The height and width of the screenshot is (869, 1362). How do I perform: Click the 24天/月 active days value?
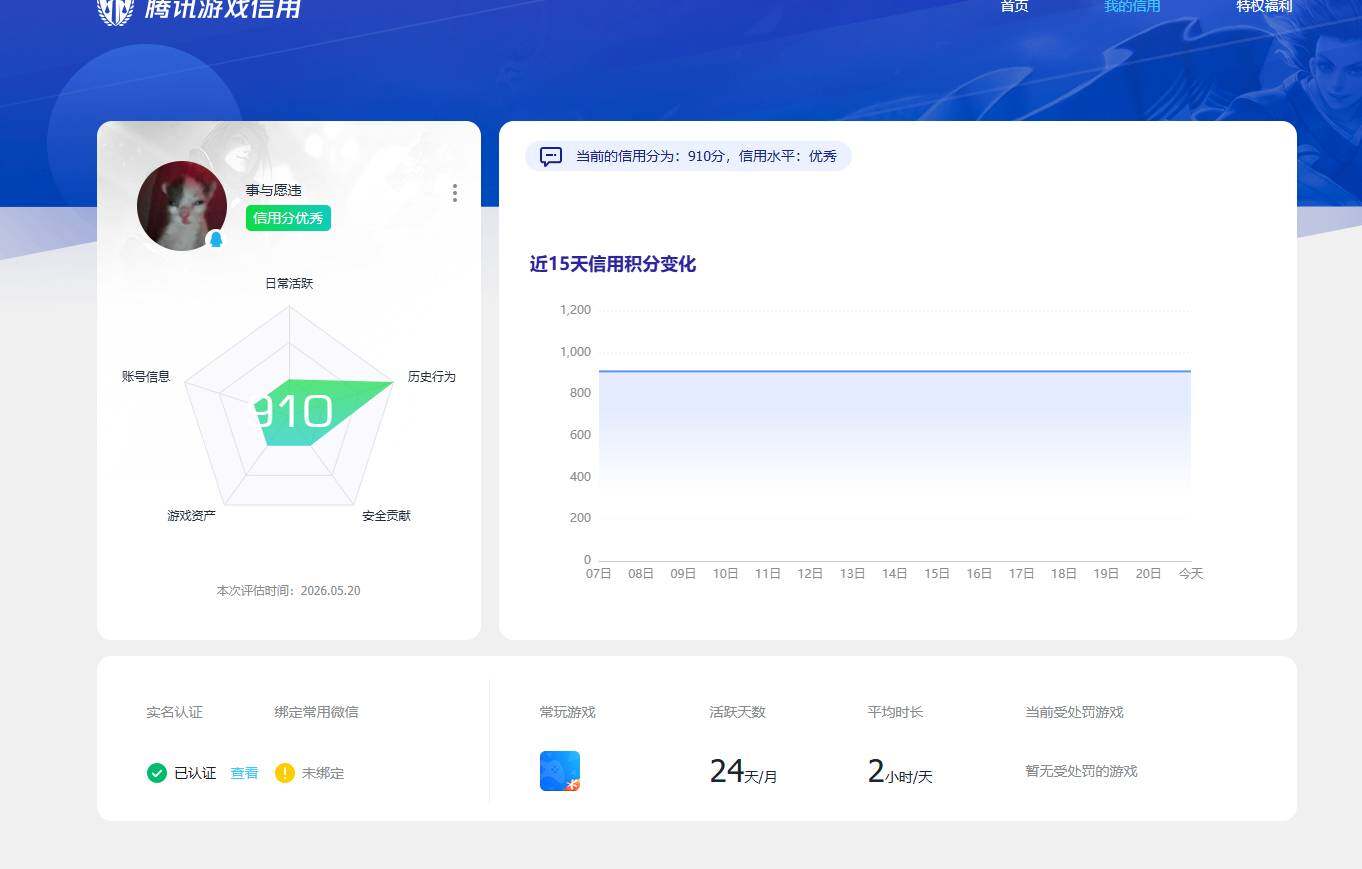pyautogui.click(x=743, y=772)
